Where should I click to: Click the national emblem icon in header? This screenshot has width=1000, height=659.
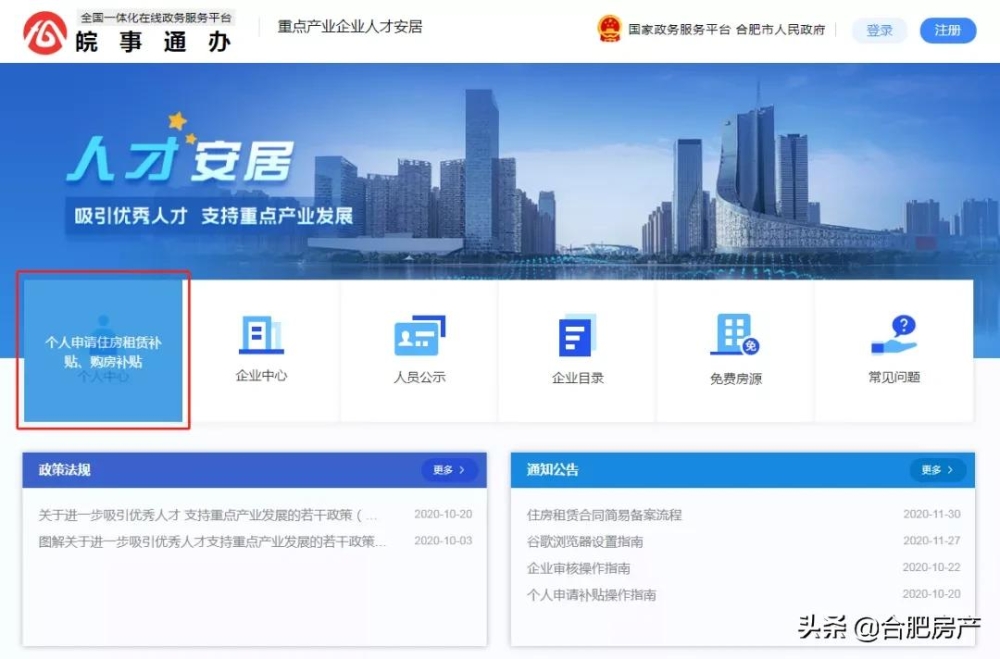point(609,29)
